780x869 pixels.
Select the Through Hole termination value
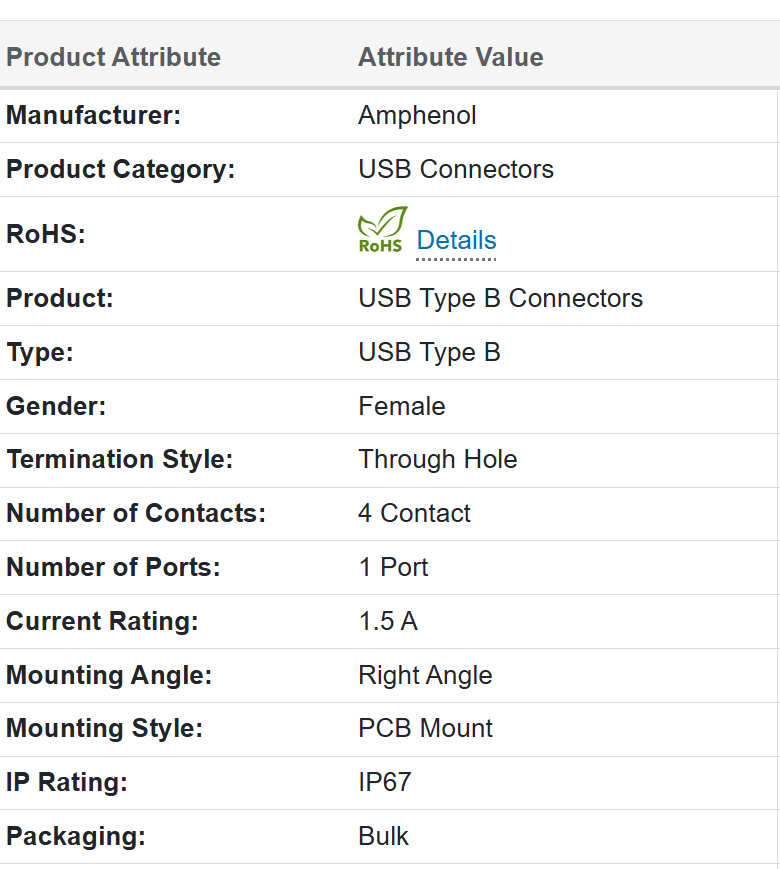[437, 459]
